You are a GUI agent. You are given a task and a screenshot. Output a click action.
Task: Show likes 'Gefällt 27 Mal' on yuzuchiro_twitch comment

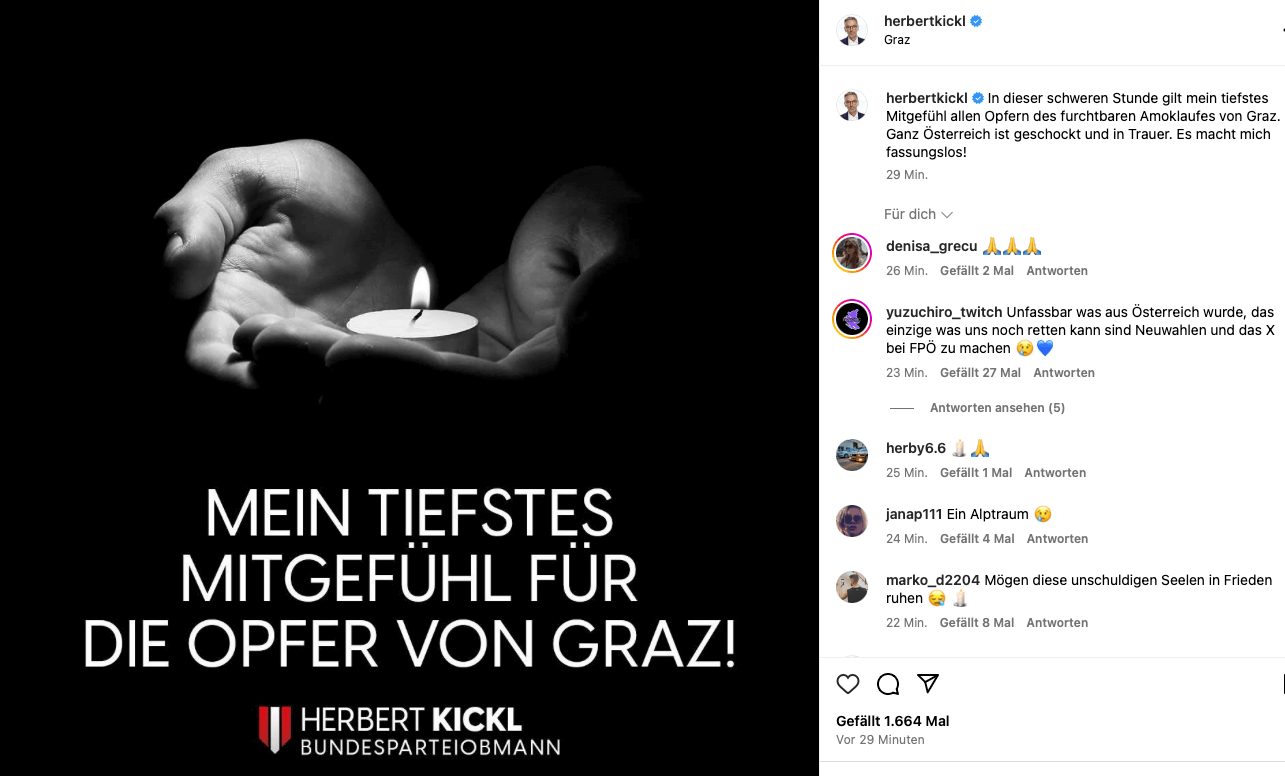980,373
